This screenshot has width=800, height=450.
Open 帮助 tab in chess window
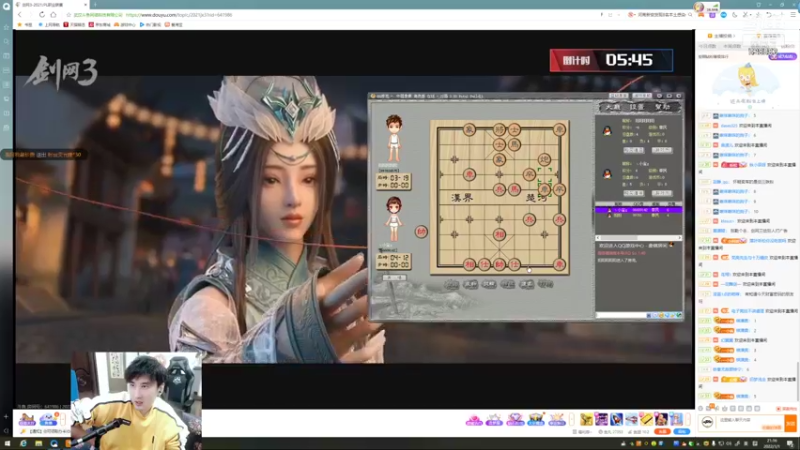pyautogui.click(x=662, y=107)
